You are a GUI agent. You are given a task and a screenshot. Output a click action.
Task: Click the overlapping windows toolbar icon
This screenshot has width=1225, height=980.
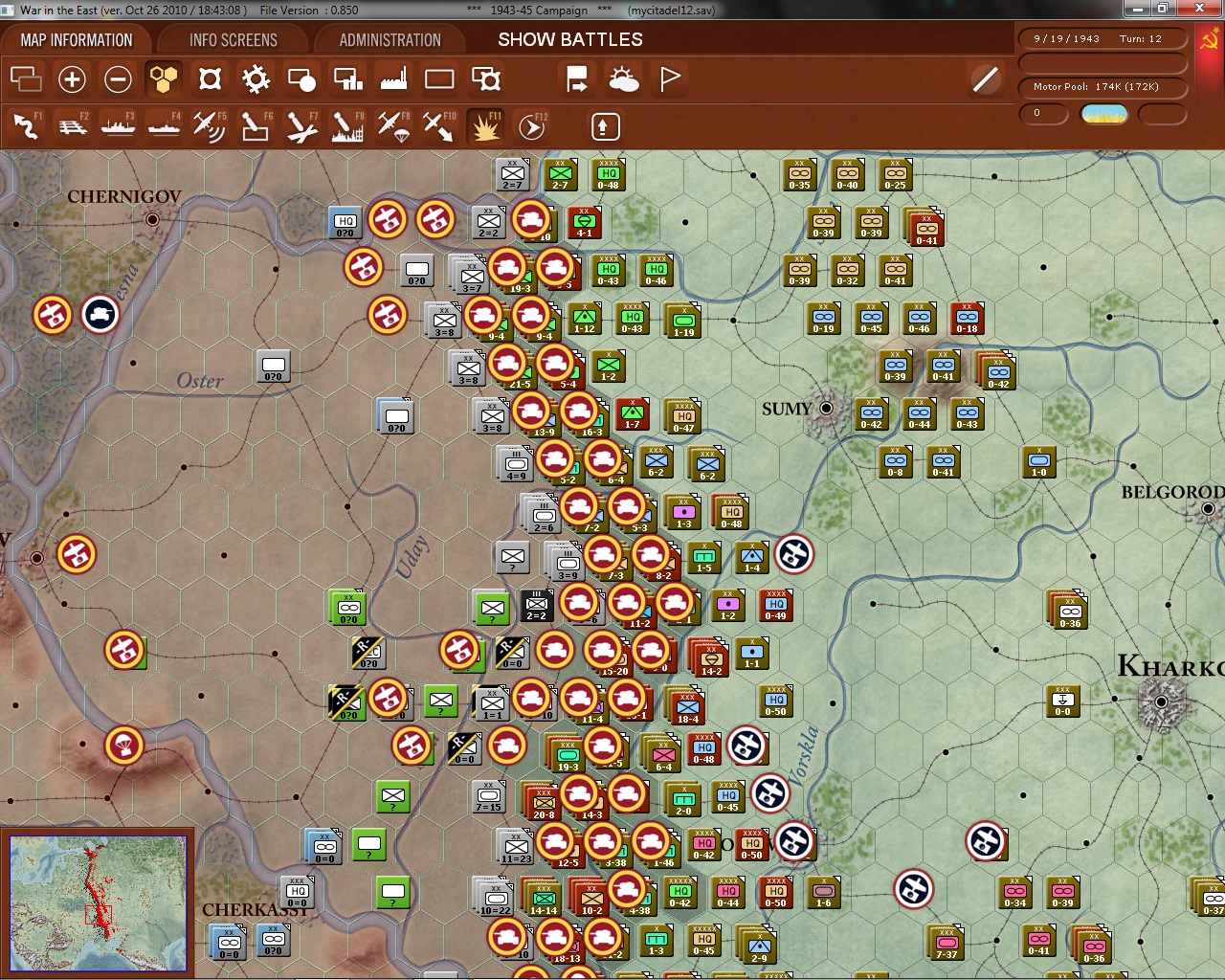pyautogui.click(x=26, y=78)
